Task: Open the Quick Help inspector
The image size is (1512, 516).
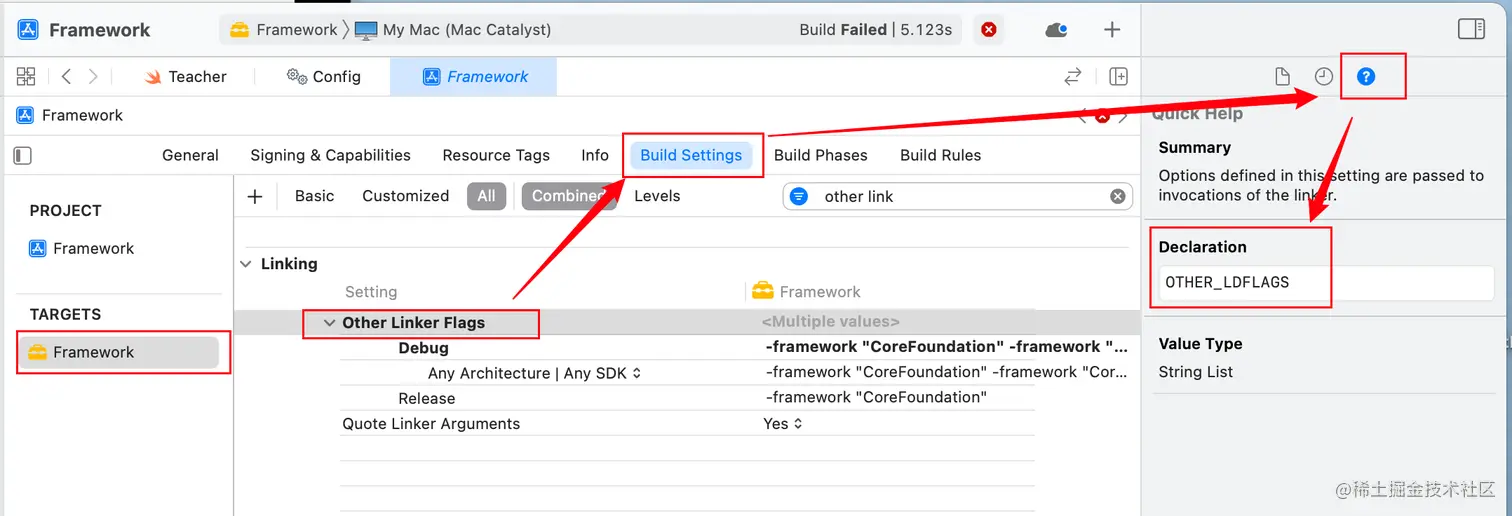Action: [1365, 77]
